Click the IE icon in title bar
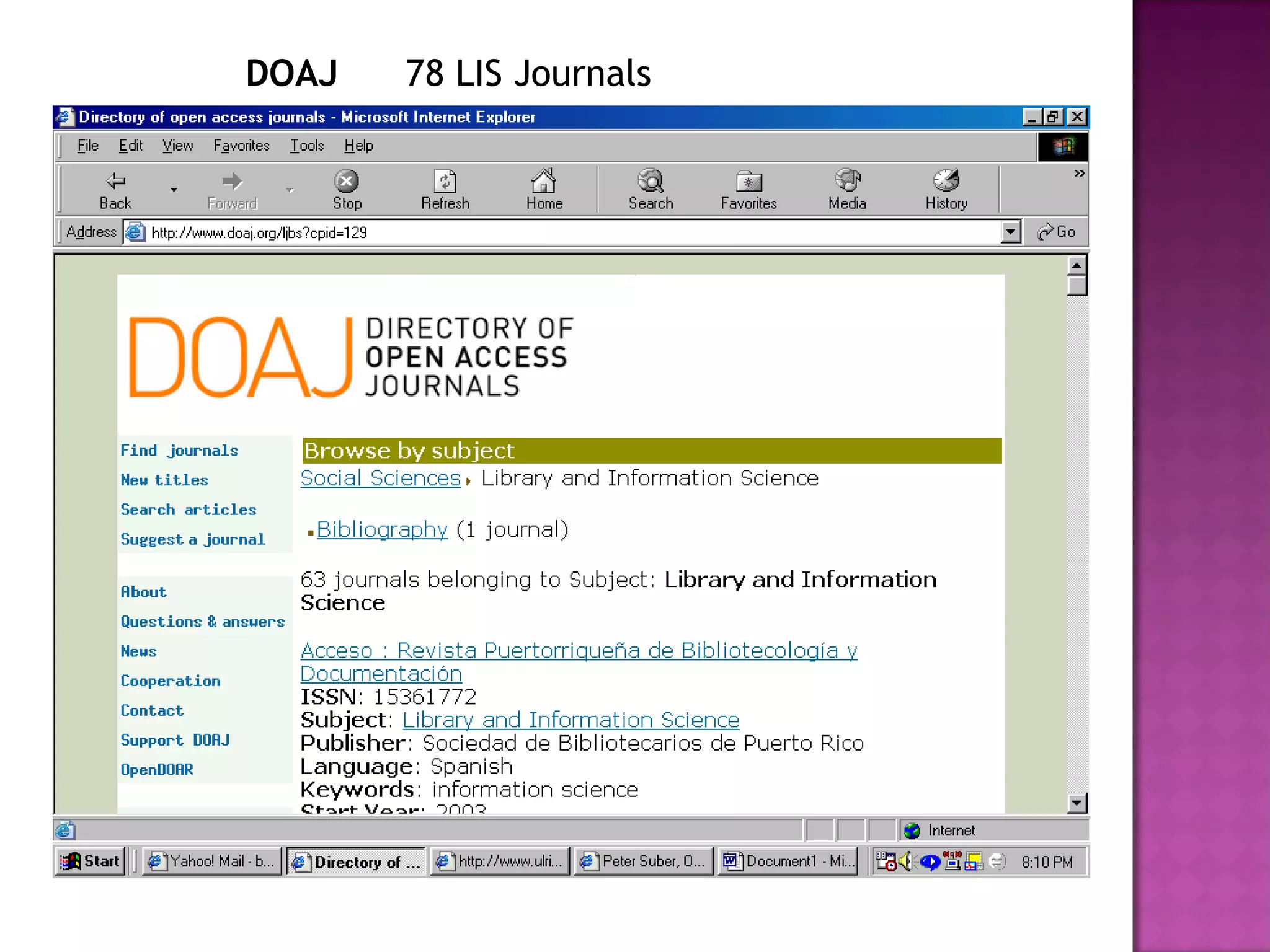The height and width of the screenshot is (952, 1270). click(x=64, y=117)
